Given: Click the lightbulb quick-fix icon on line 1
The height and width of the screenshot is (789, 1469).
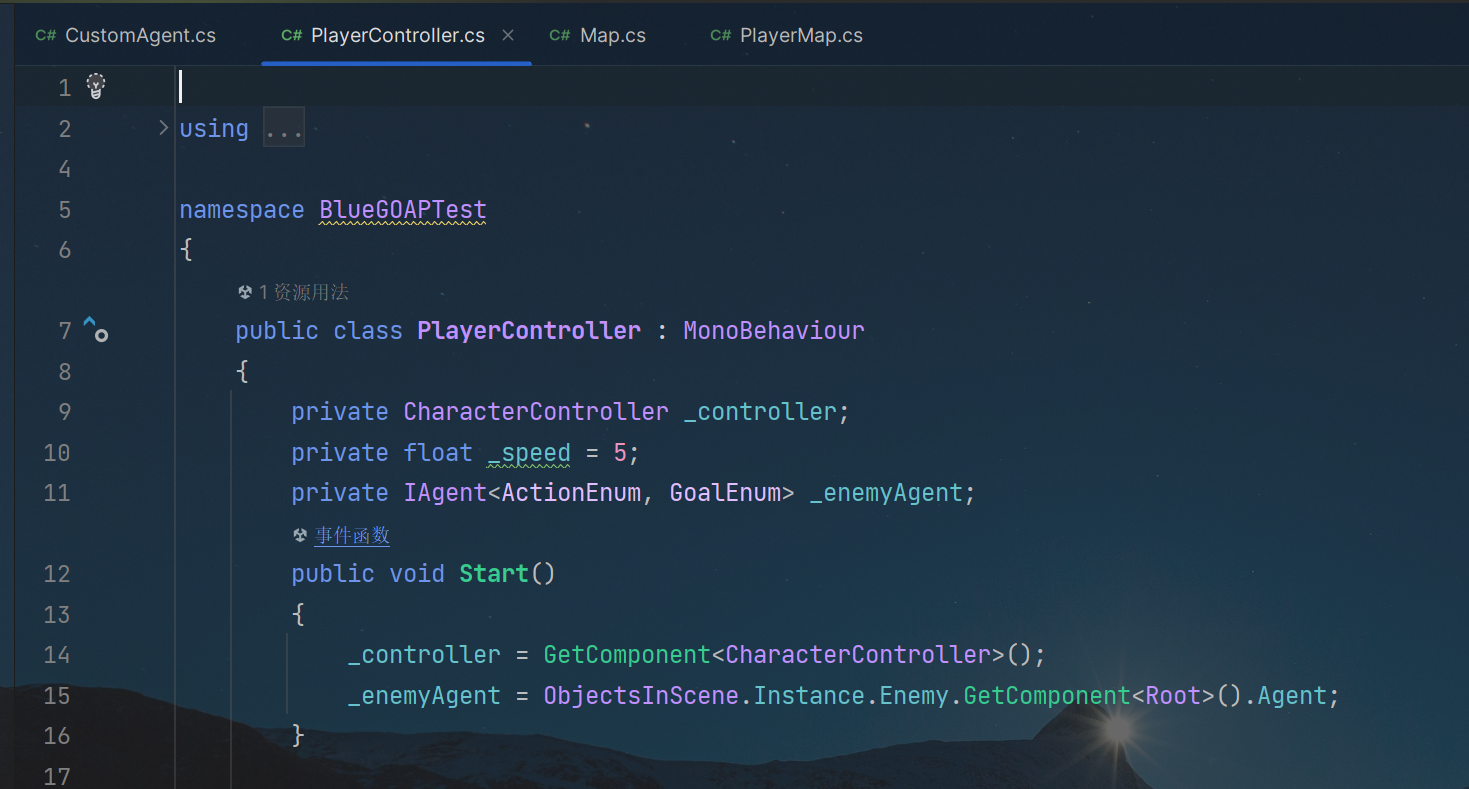Looking at the screenshot, I should (x=95, y=87).
